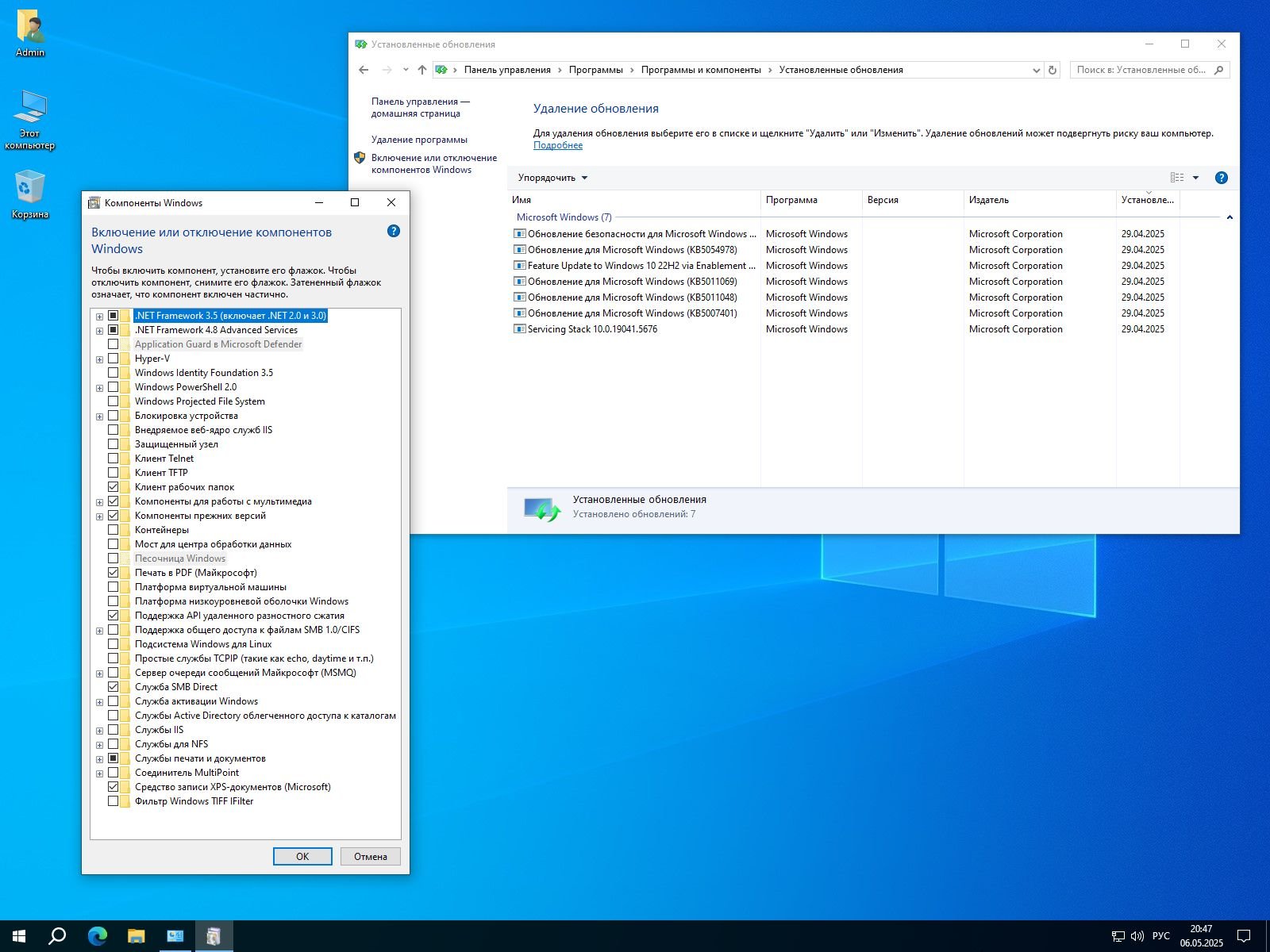The width and height of the screenshot is (1270, 952).
Task: Open the notification center icon
Action: (1244, 936)
